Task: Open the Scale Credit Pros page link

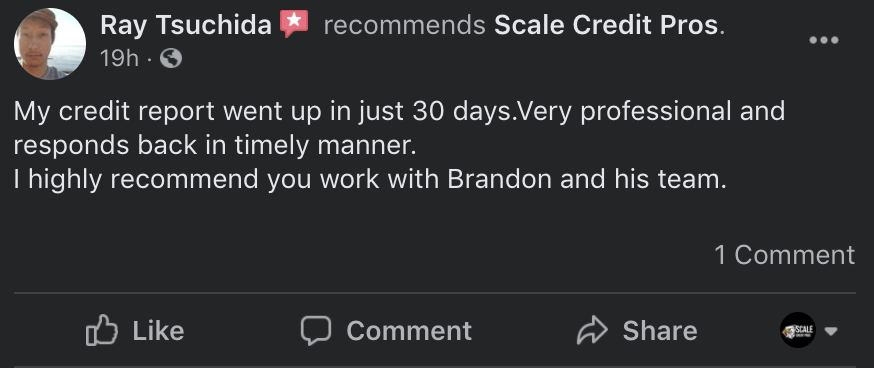Action: pyautogui.click(x=606, y=25)
